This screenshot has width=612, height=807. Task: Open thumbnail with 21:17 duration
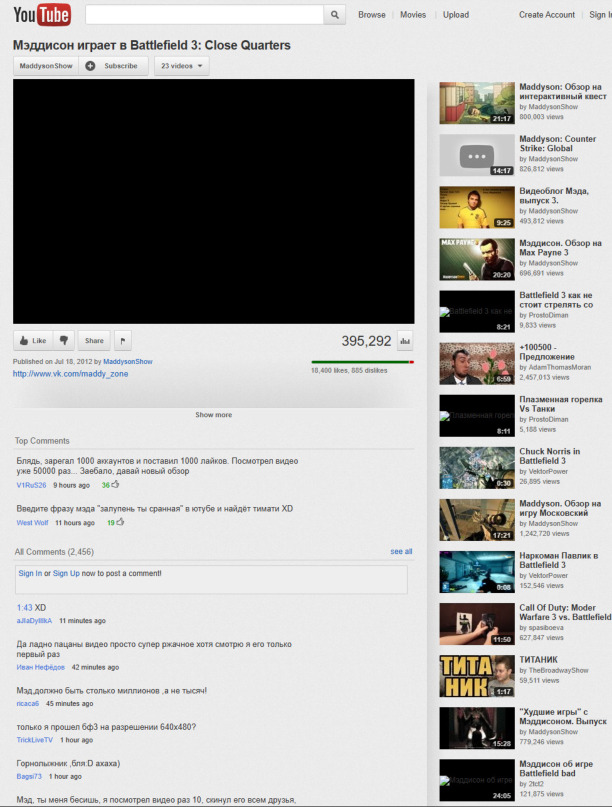[x=477, y=103]
